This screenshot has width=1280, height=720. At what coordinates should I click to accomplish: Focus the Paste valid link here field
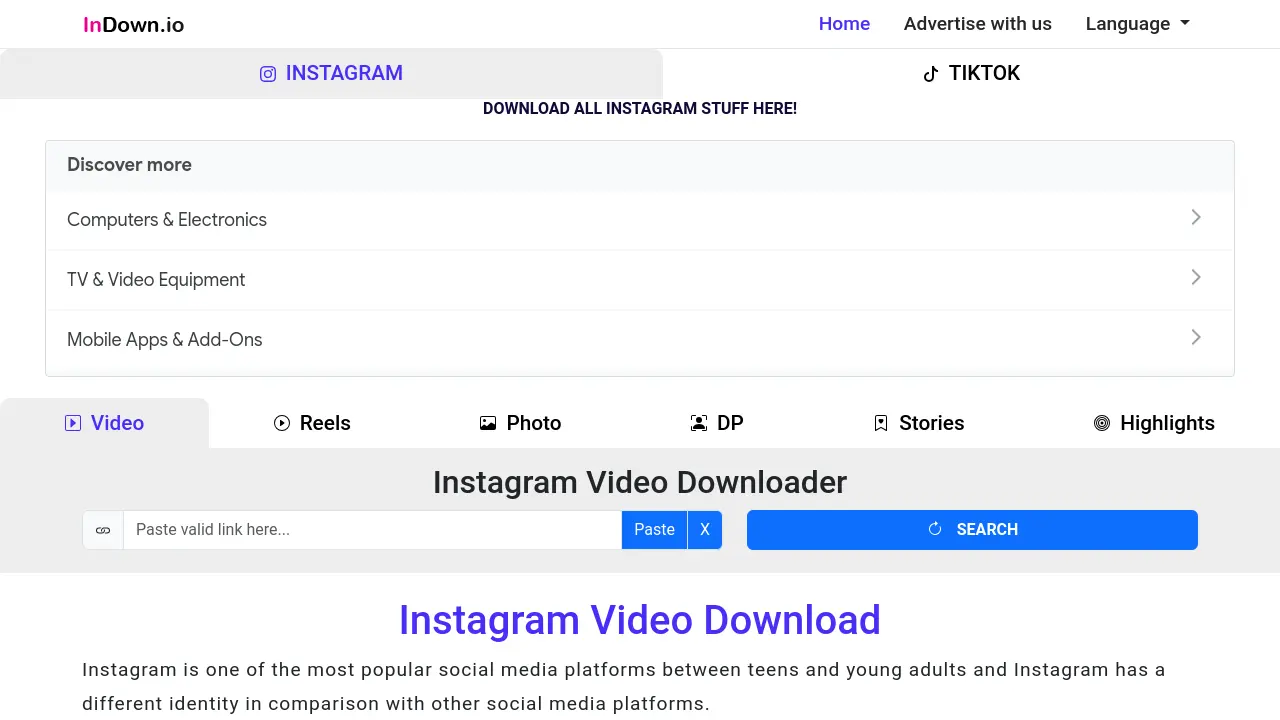click(372, 530)
